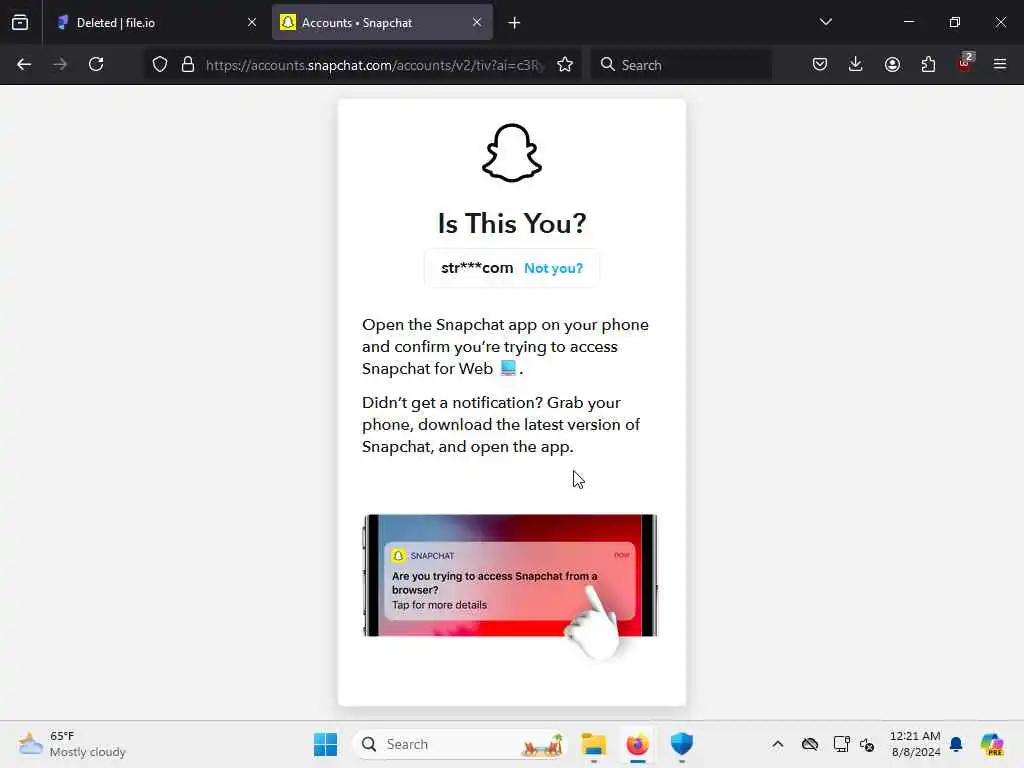Close the Deleted | file.io tab
The width and height of the screenshot is (1024, 768).
[x=252, y=22]
